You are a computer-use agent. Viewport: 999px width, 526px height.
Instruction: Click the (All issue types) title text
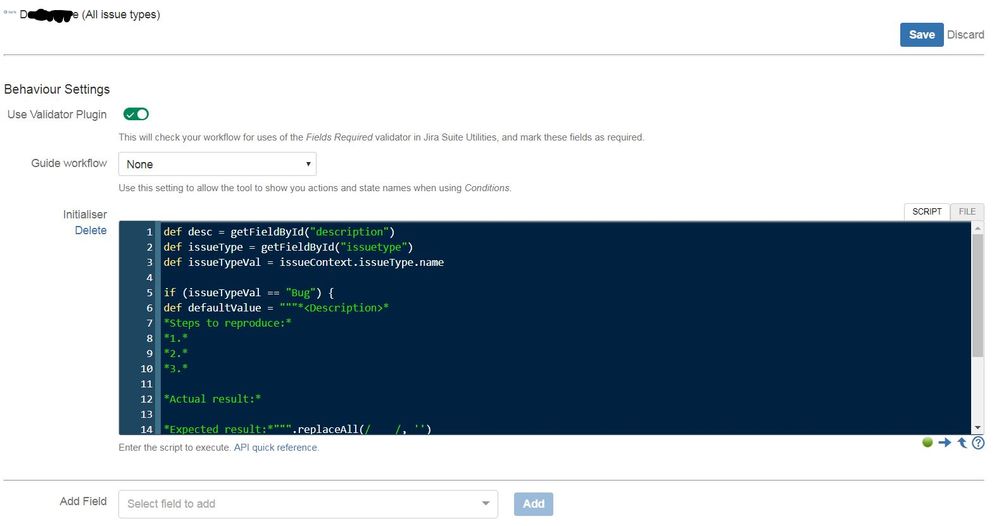(121, 15)
